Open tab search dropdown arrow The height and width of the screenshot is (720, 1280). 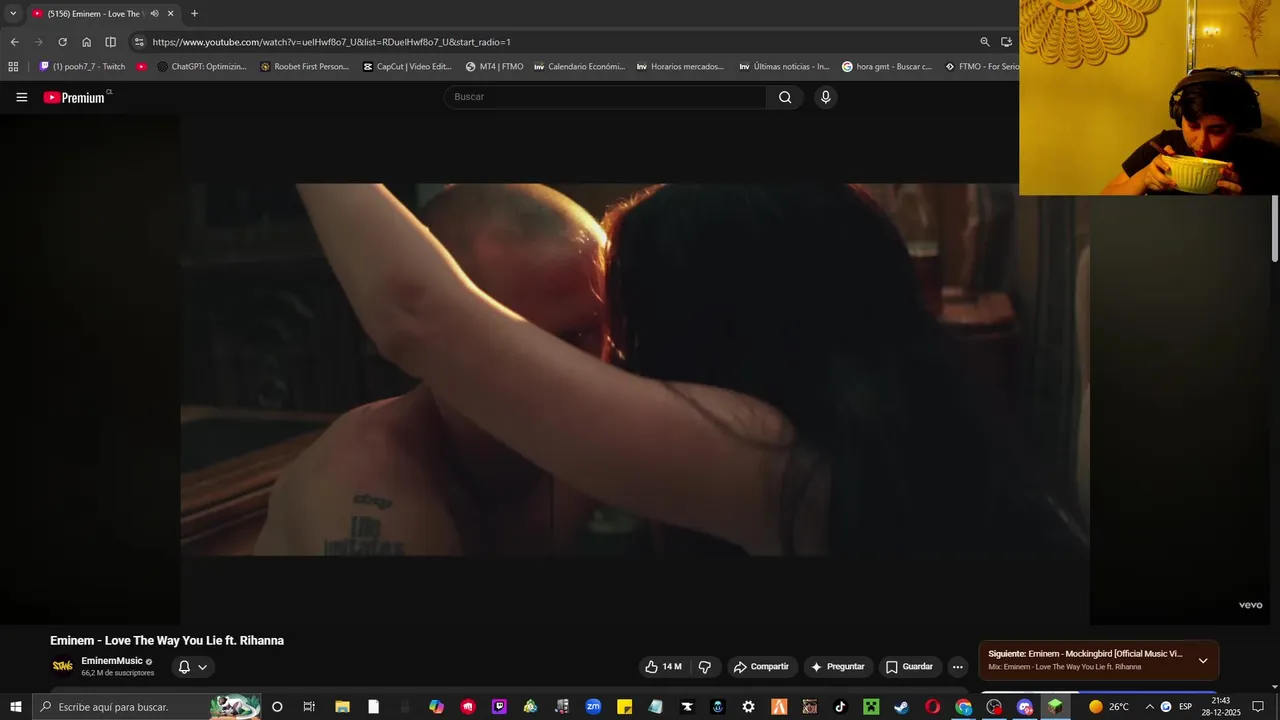click(13, 14)
